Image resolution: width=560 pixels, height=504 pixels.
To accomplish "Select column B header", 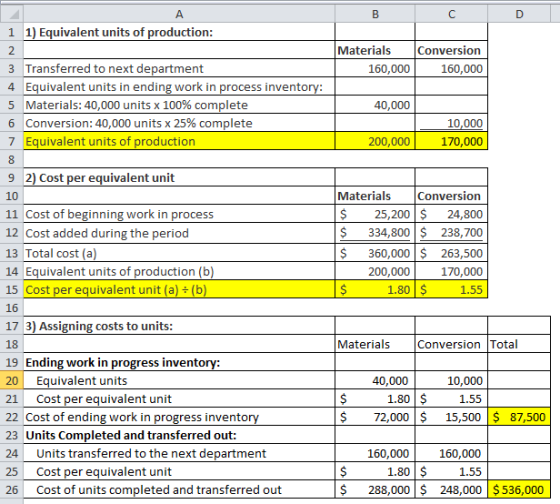I will click(375, 14).
